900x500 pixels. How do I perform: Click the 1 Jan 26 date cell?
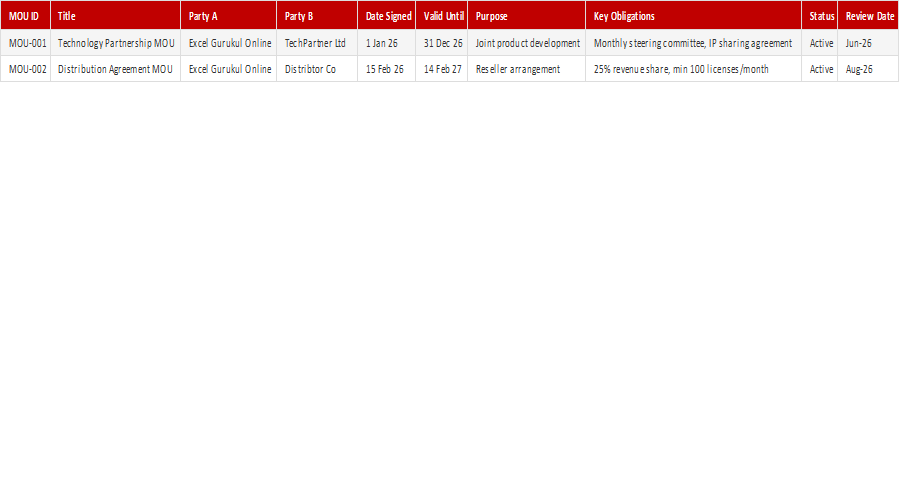tap(386, 43)
